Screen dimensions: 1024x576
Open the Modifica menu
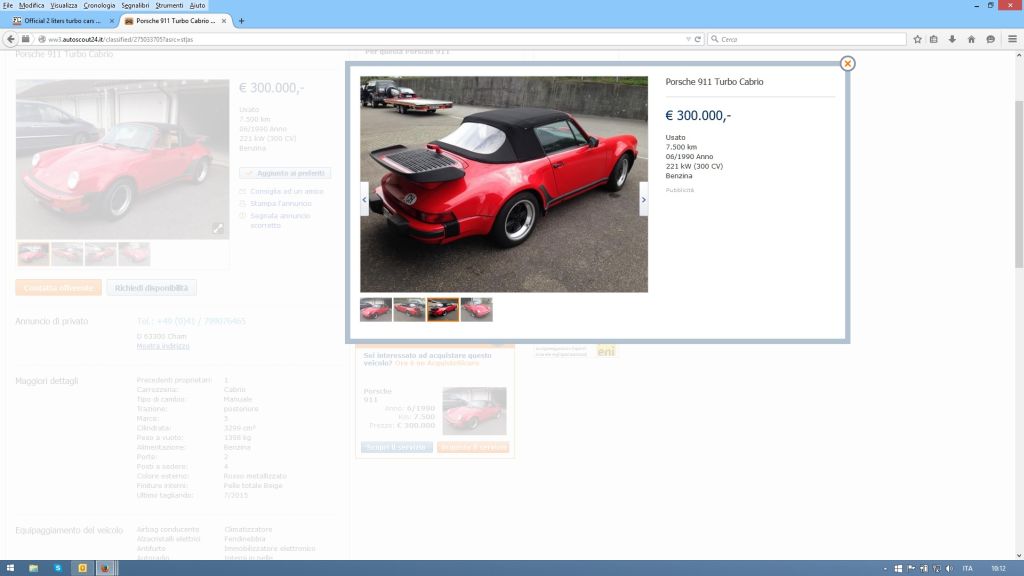(31, 5)
